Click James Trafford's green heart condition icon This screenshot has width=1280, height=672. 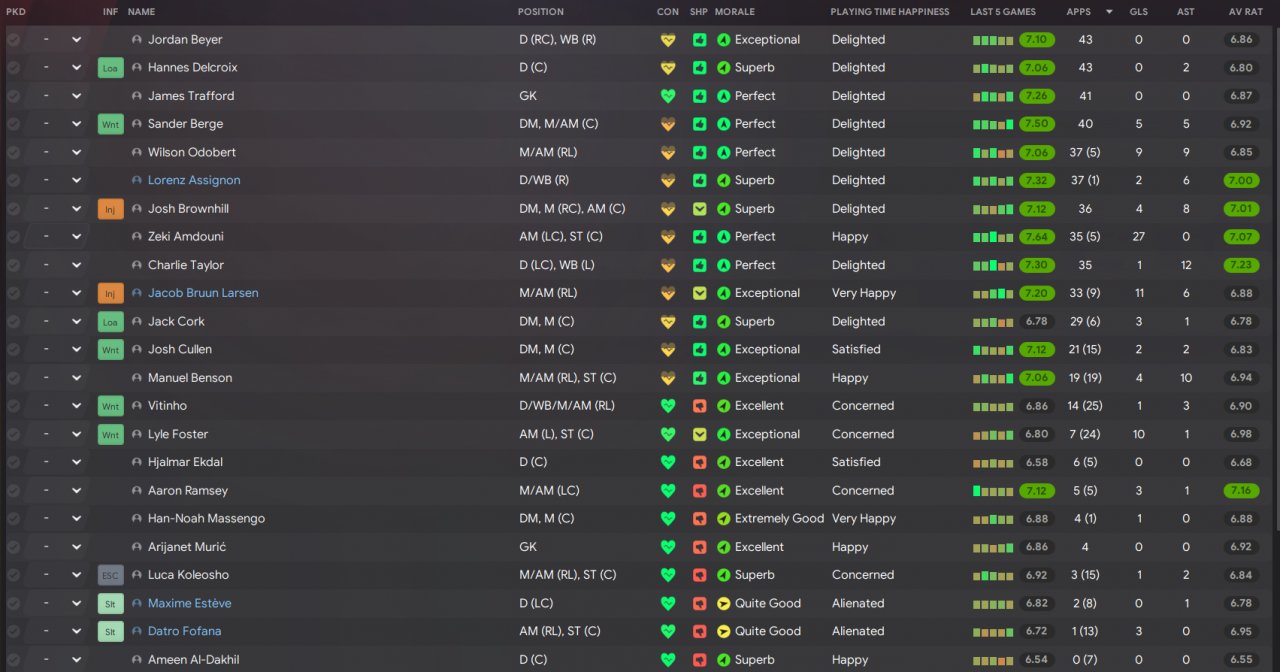tap(668, 96)
